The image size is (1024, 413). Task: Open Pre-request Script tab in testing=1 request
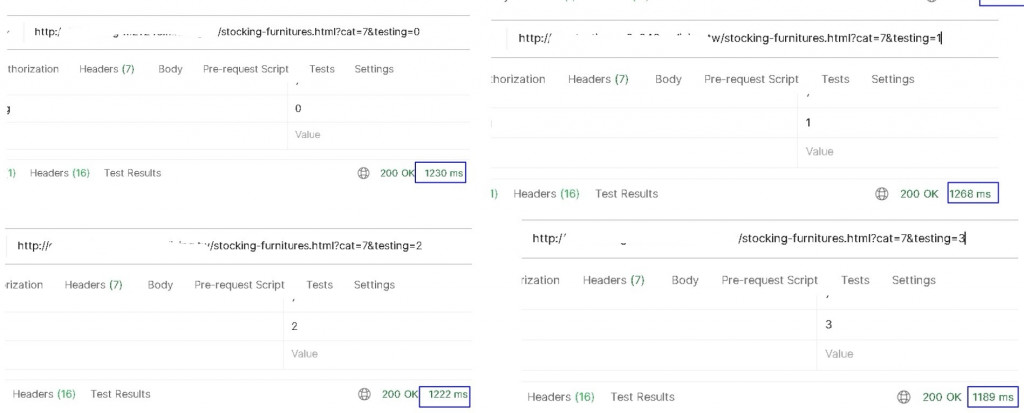pyautogui.click(x=751, y=79)
